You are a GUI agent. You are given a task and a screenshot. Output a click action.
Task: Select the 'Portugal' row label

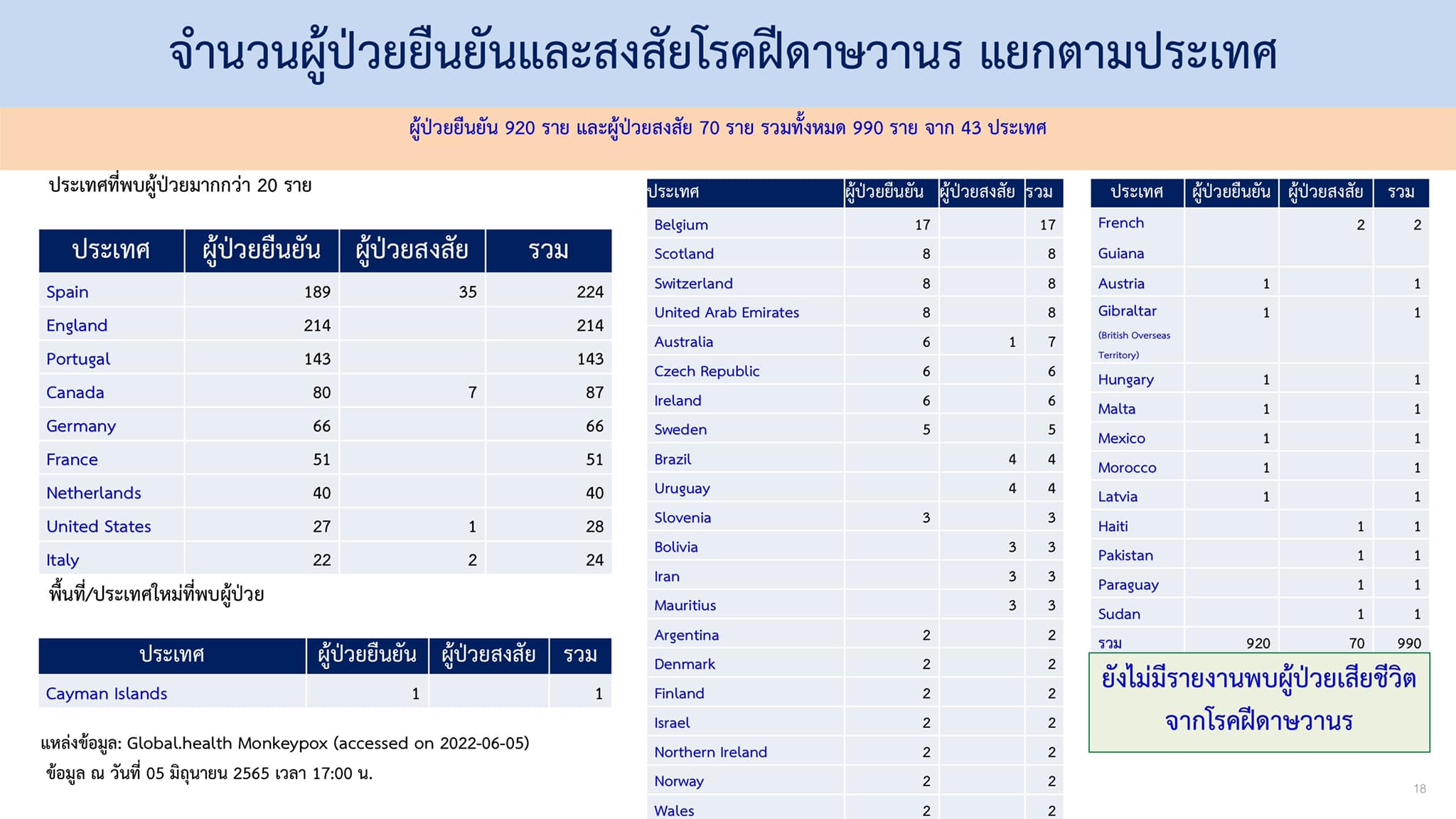click(78, 359)
